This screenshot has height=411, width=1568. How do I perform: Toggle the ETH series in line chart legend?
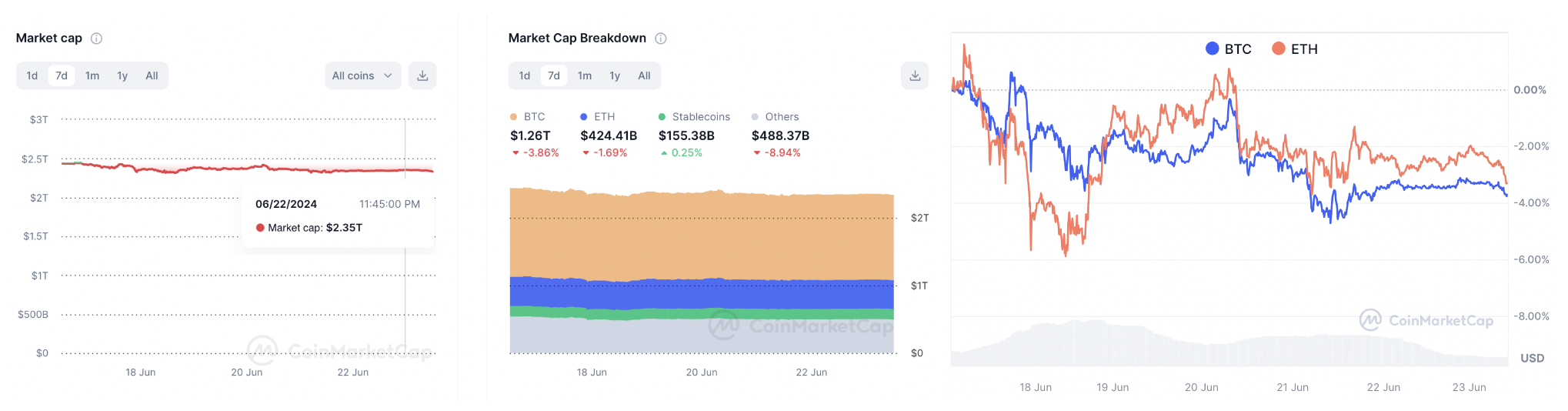click(x=1295, y=48)
